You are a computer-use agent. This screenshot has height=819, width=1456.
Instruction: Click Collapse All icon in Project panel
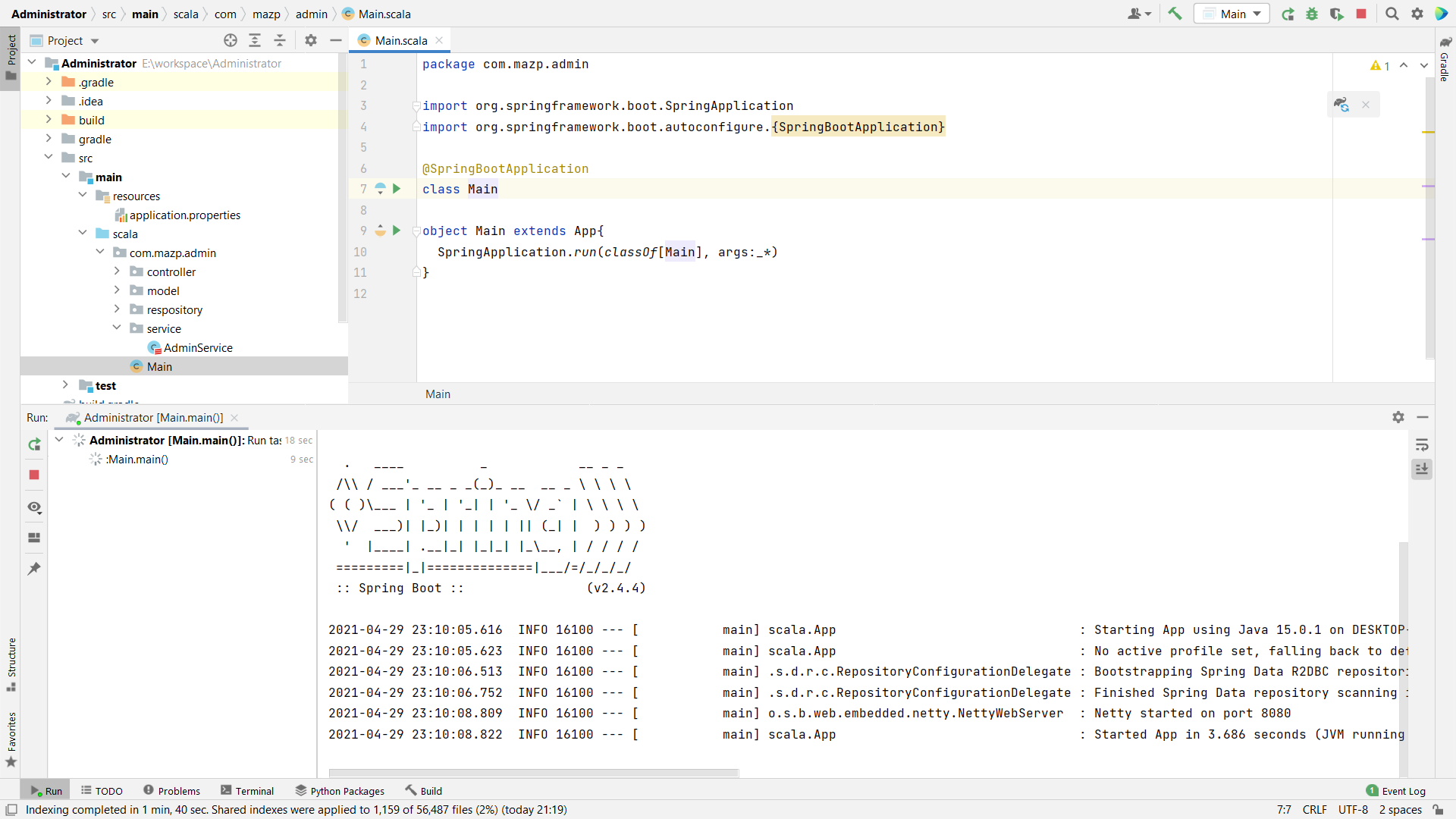tap(280, 40)
